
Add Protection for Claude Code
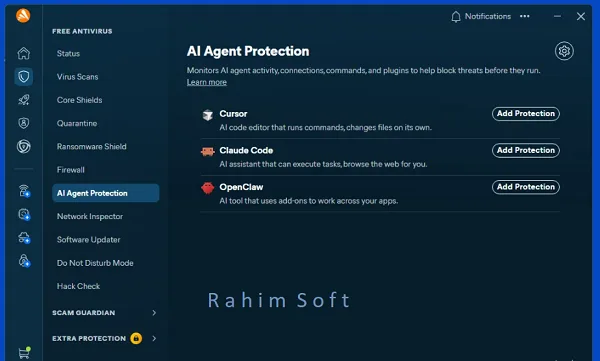click(526, 150)
